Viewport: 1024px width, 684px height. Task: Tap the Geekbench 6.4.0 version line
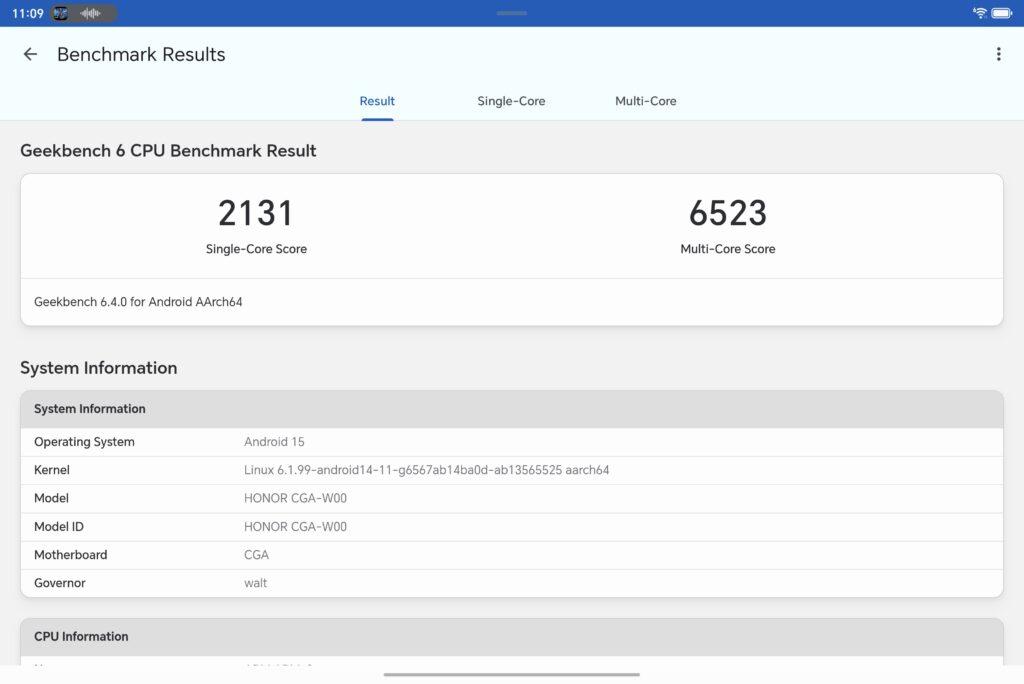(x=138, y=302)
